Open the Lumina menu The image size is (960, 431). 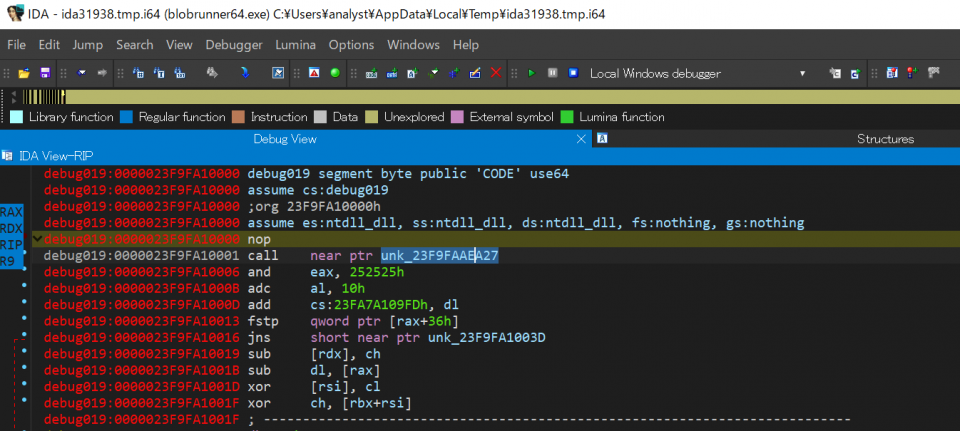pos(296,45)
